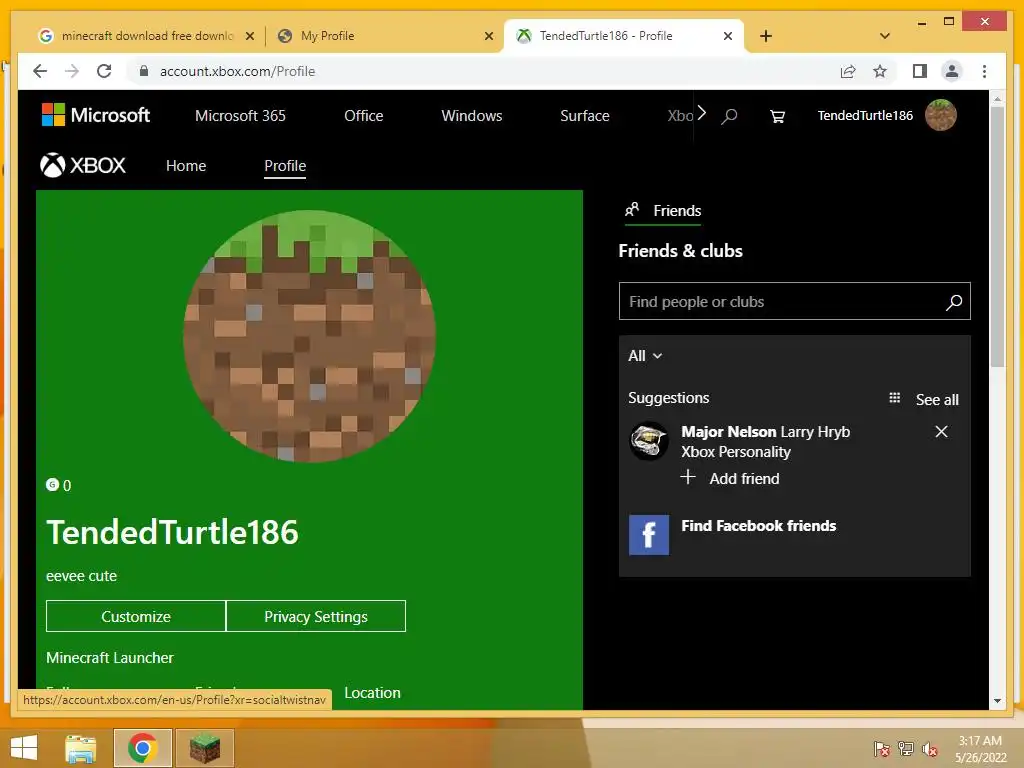Click the Facebook logo icon

(648, 535)
